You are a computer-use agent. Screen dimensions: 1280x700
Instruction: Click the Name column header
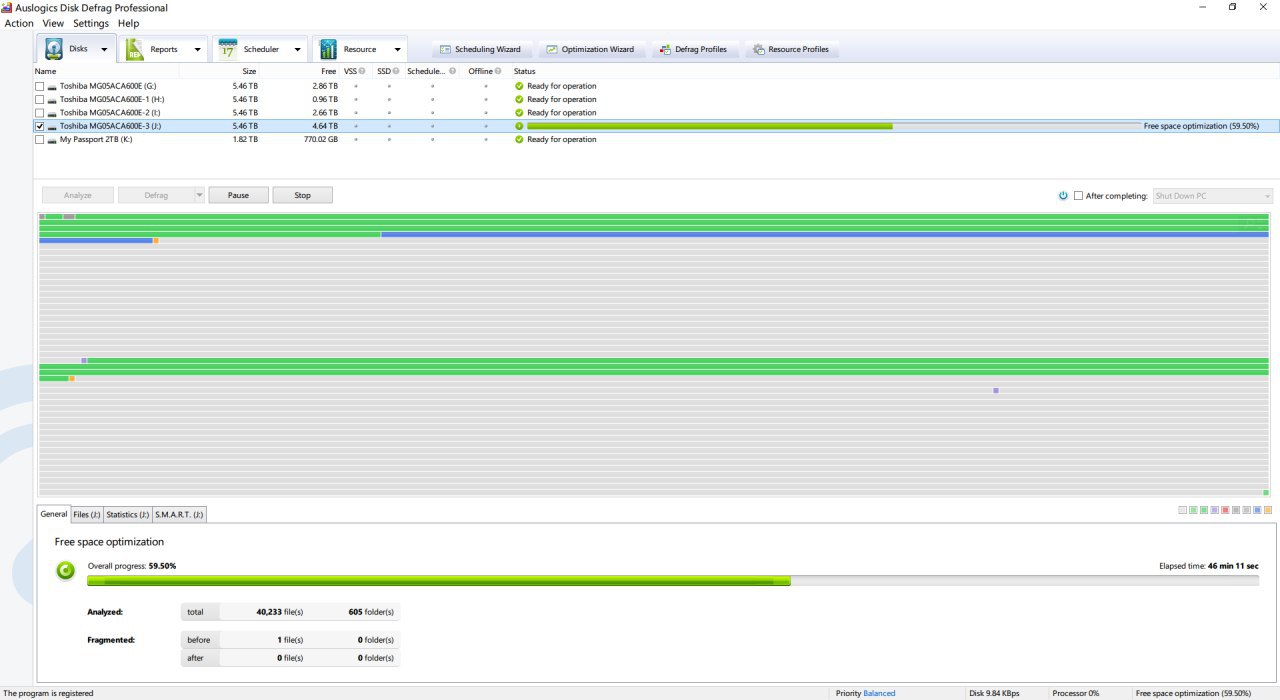pos(106,71)
